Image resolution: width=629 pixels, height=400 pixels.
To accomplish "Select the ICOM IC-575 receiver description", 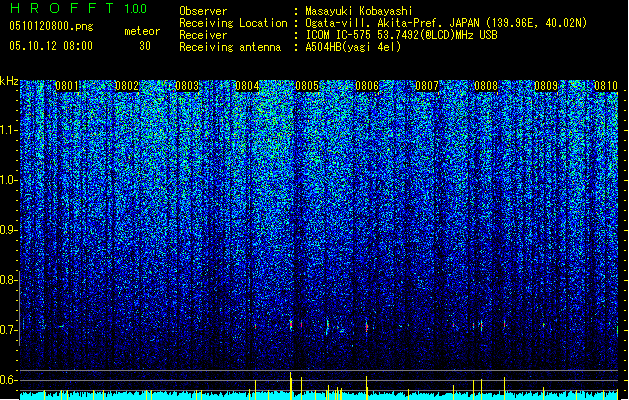I will pos(401,35).
